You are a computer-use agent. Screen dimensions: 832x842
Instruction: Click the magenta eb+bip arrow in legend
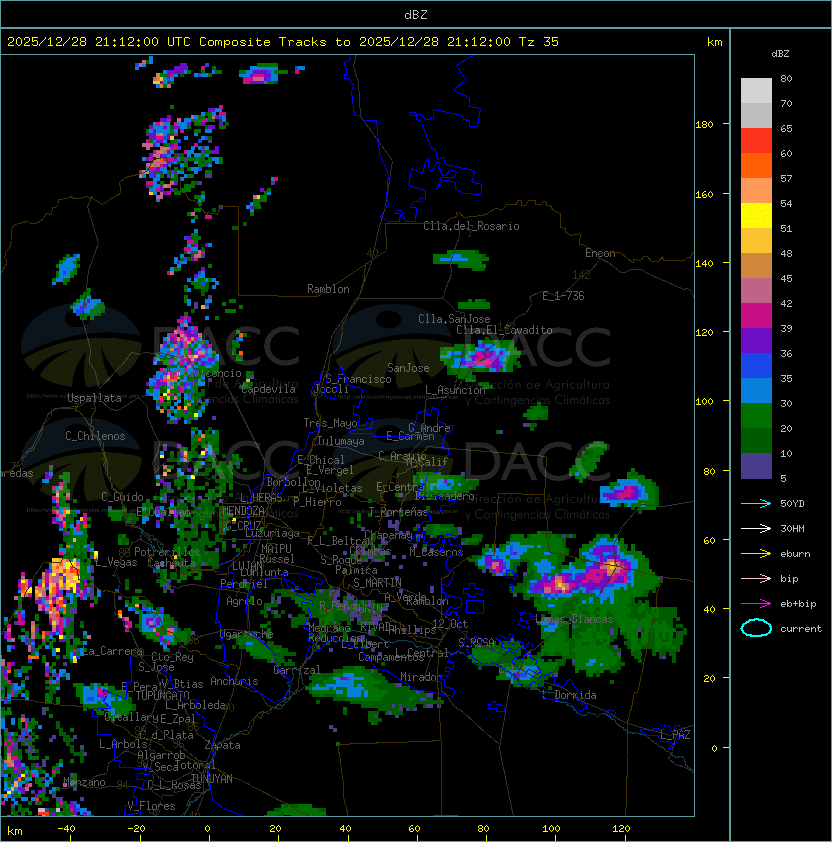pyautogui.click(x=756, y=604)
